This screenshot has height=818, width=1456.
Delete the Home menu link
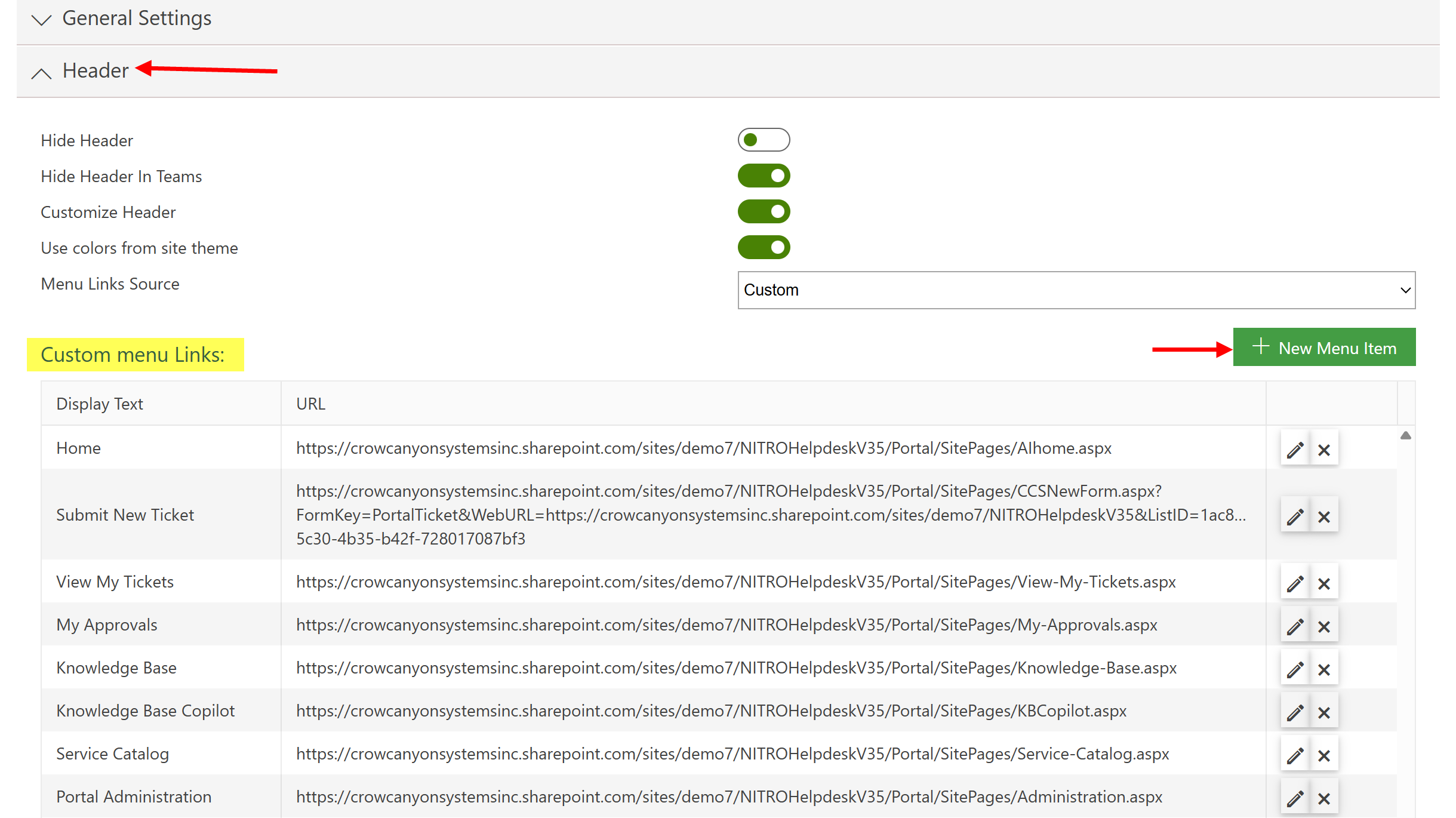(x=1323, y=450)
